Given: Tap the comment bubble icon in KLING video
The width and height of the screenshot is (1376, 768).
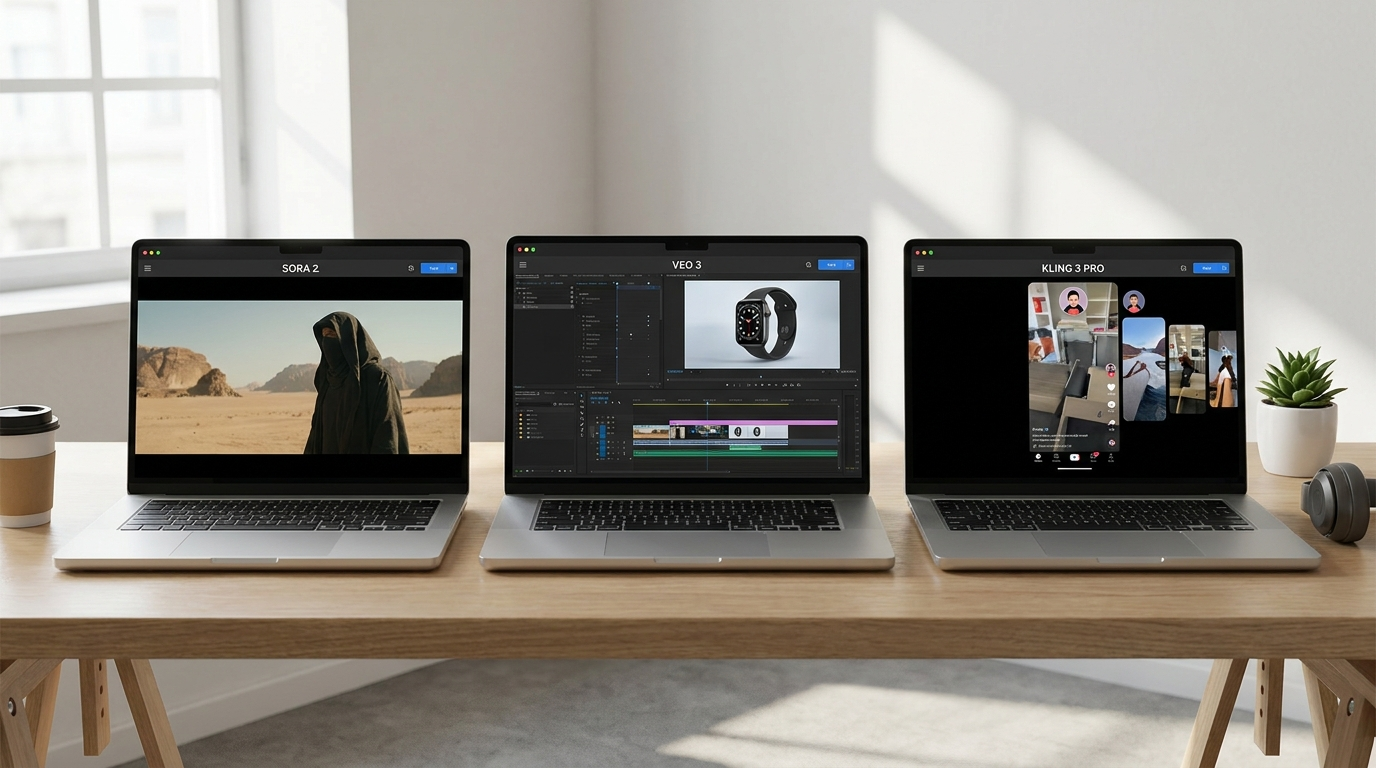Looking at the screenshot, I should pyautogui.click(x=1111, y=404).
